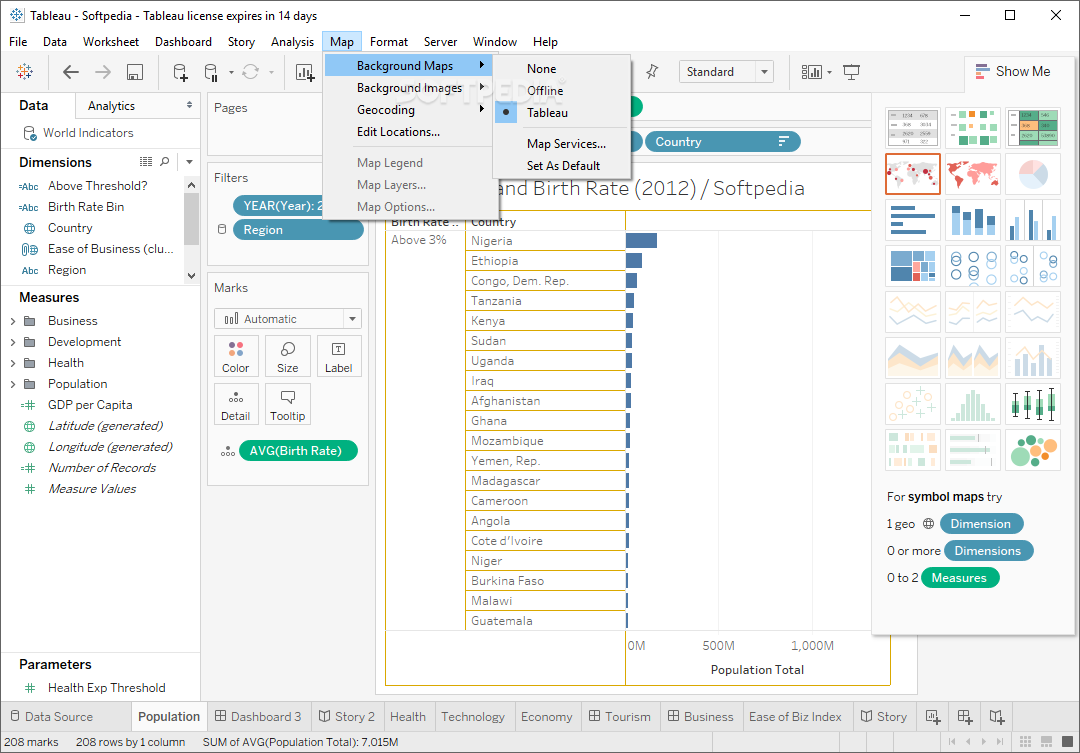Select the GDP per Capita measure

(x=90, y=405)
